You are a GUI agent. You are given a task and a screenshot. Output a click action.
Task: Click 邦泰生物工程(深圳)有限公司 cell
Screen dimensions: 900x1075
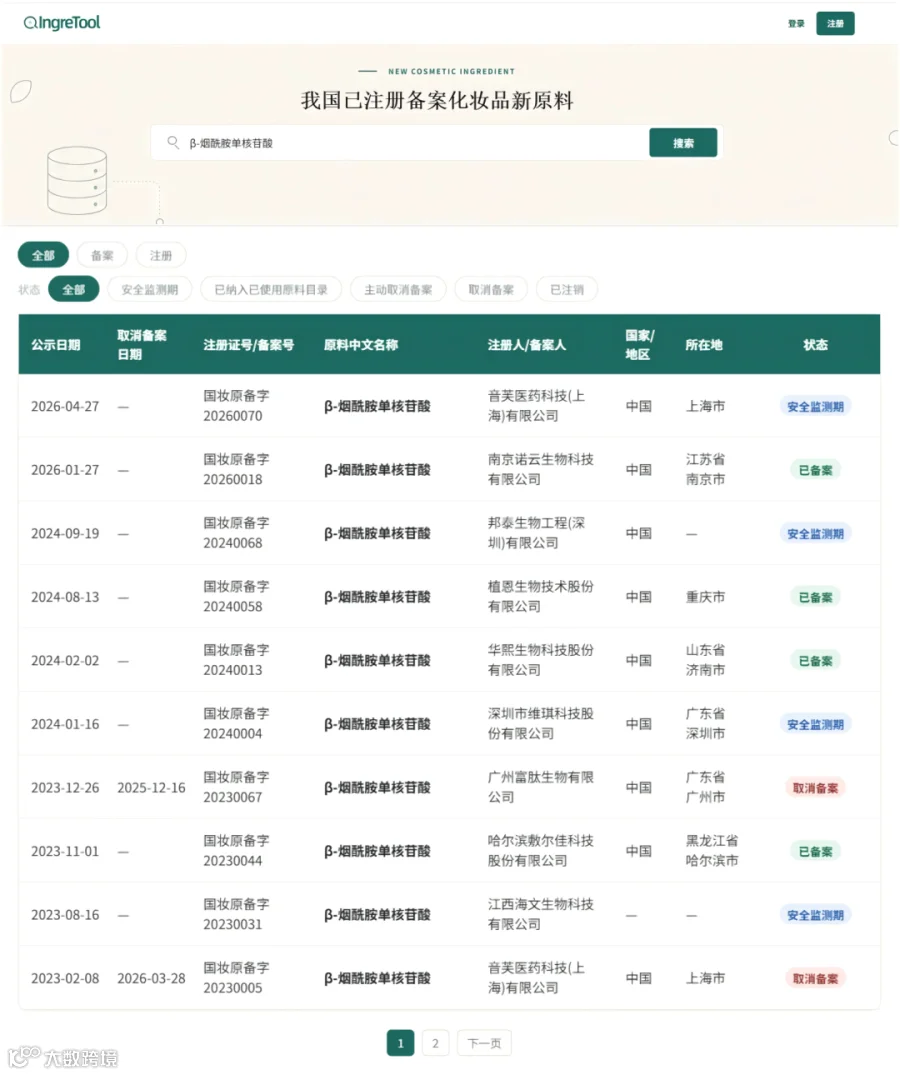(x=536, y=533)
